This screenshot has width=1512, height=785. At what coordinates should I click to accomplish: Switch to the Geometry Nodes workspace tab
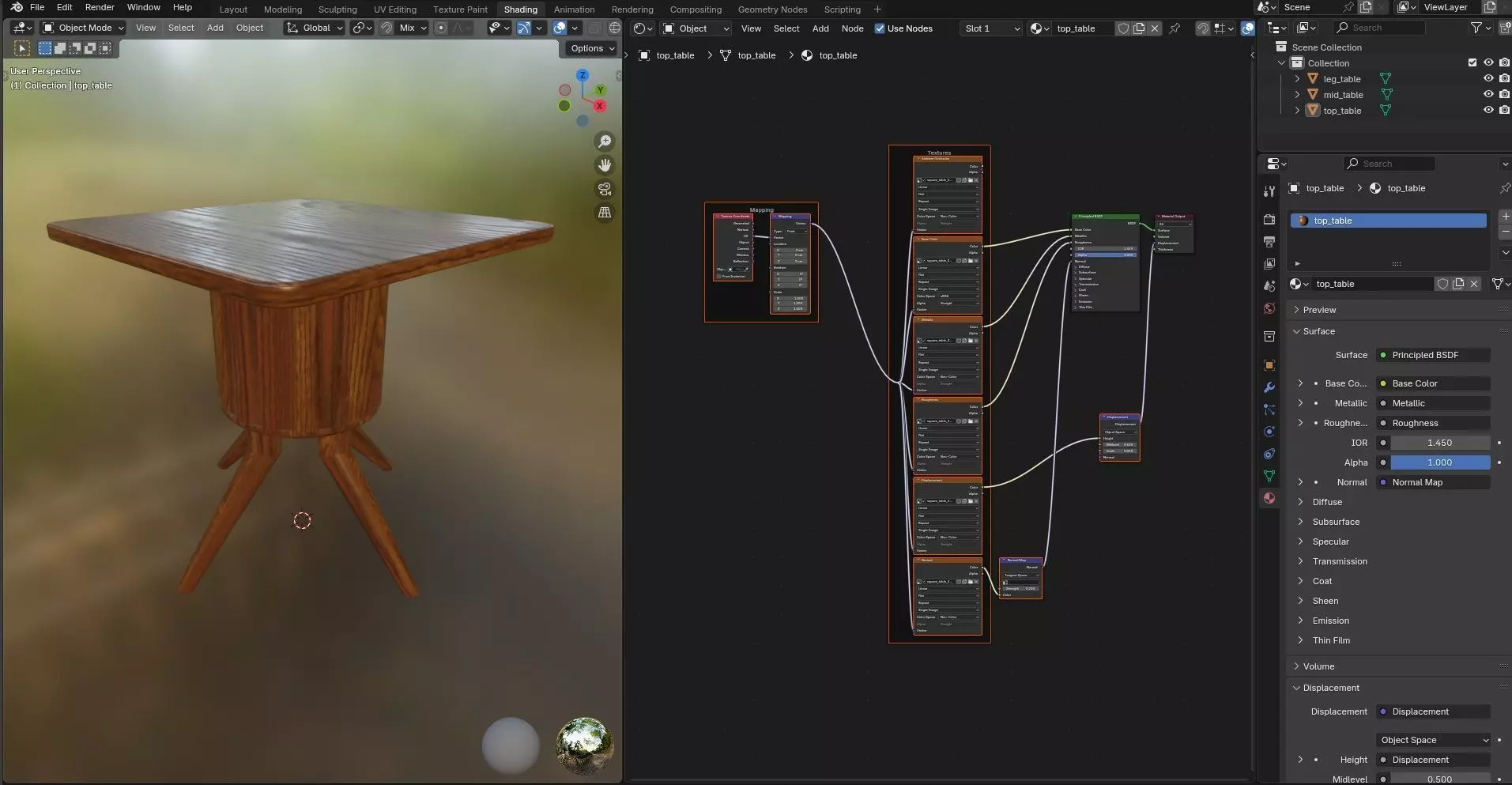click(x=772, y=9)
